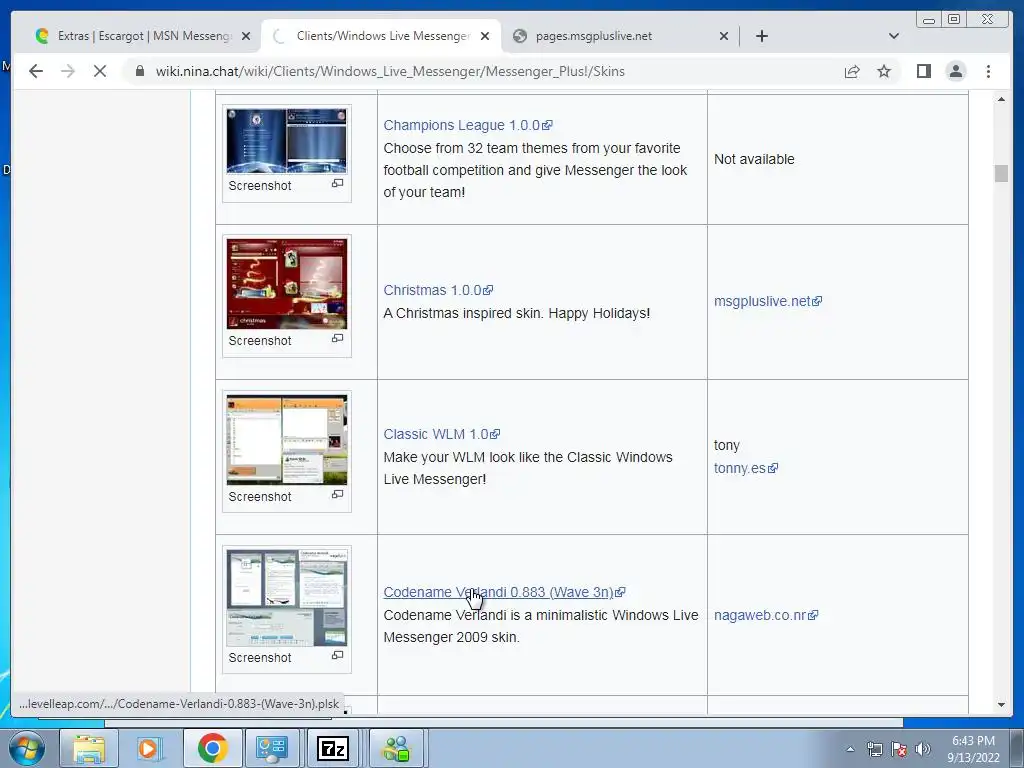Click 'tony' author name text
Viewport: 1024px width, 768px height.
727,445
